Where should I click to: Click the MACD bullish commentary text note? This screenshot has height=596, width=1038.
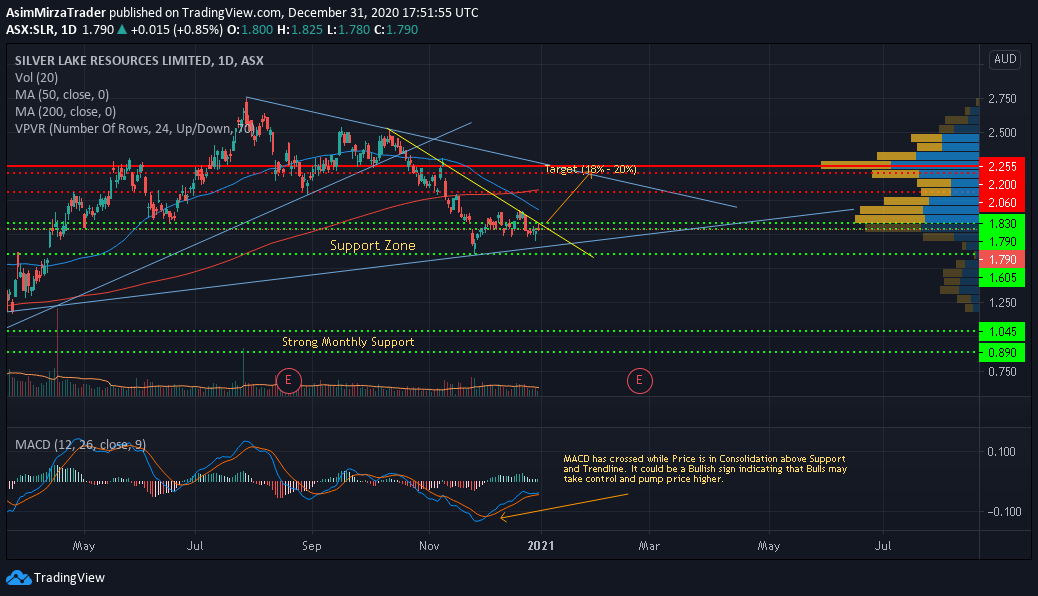click(705, 469)
